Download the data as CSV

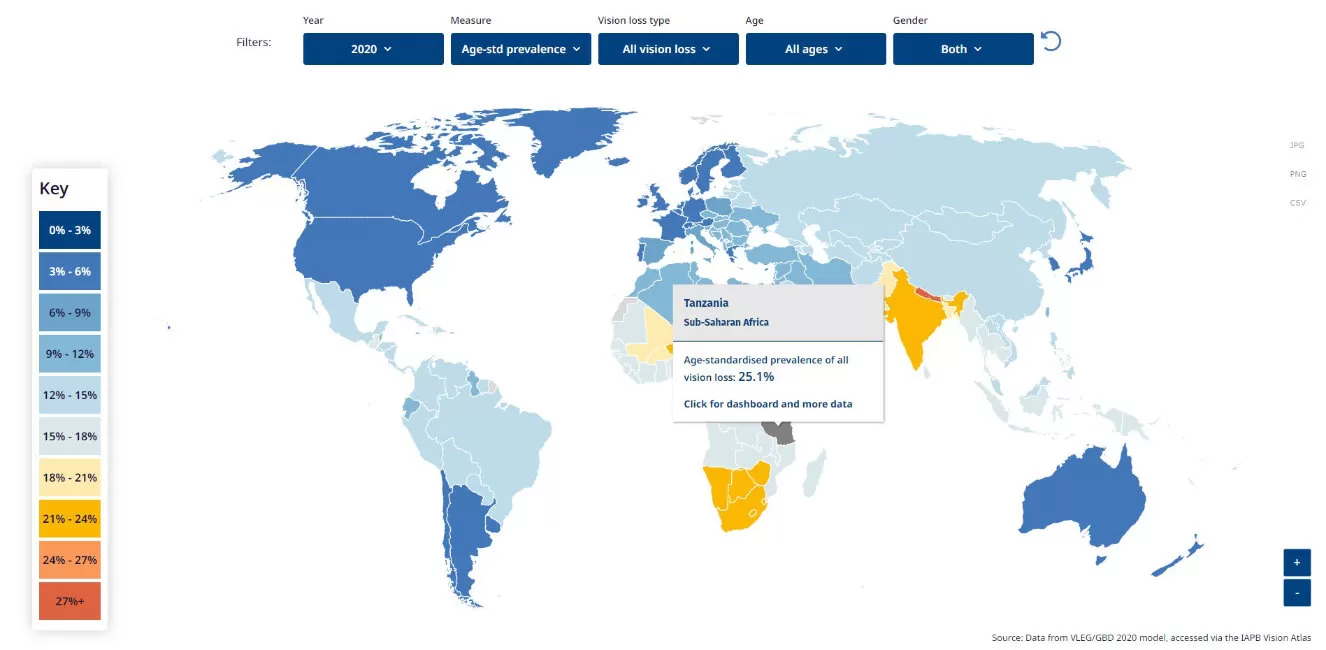[x=1297, y=203]
